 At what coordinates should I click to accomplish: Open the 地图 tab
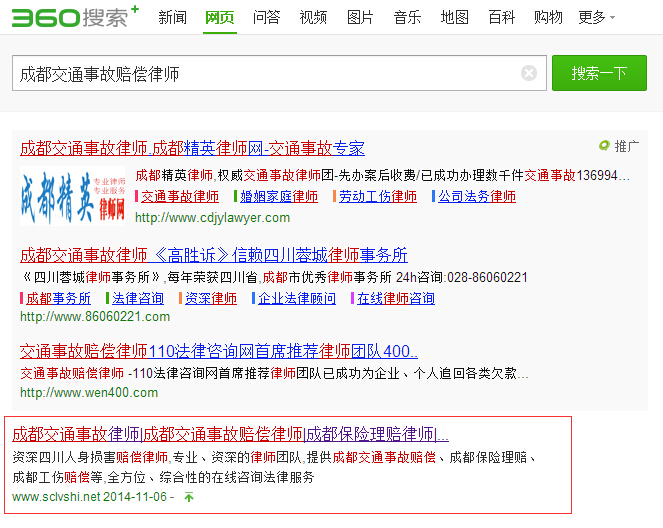(454, 17)
